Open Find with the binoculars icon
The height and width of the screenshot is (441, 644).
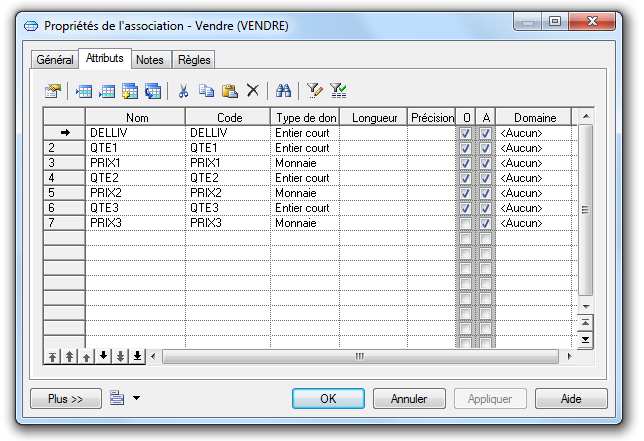coord(283,91)
